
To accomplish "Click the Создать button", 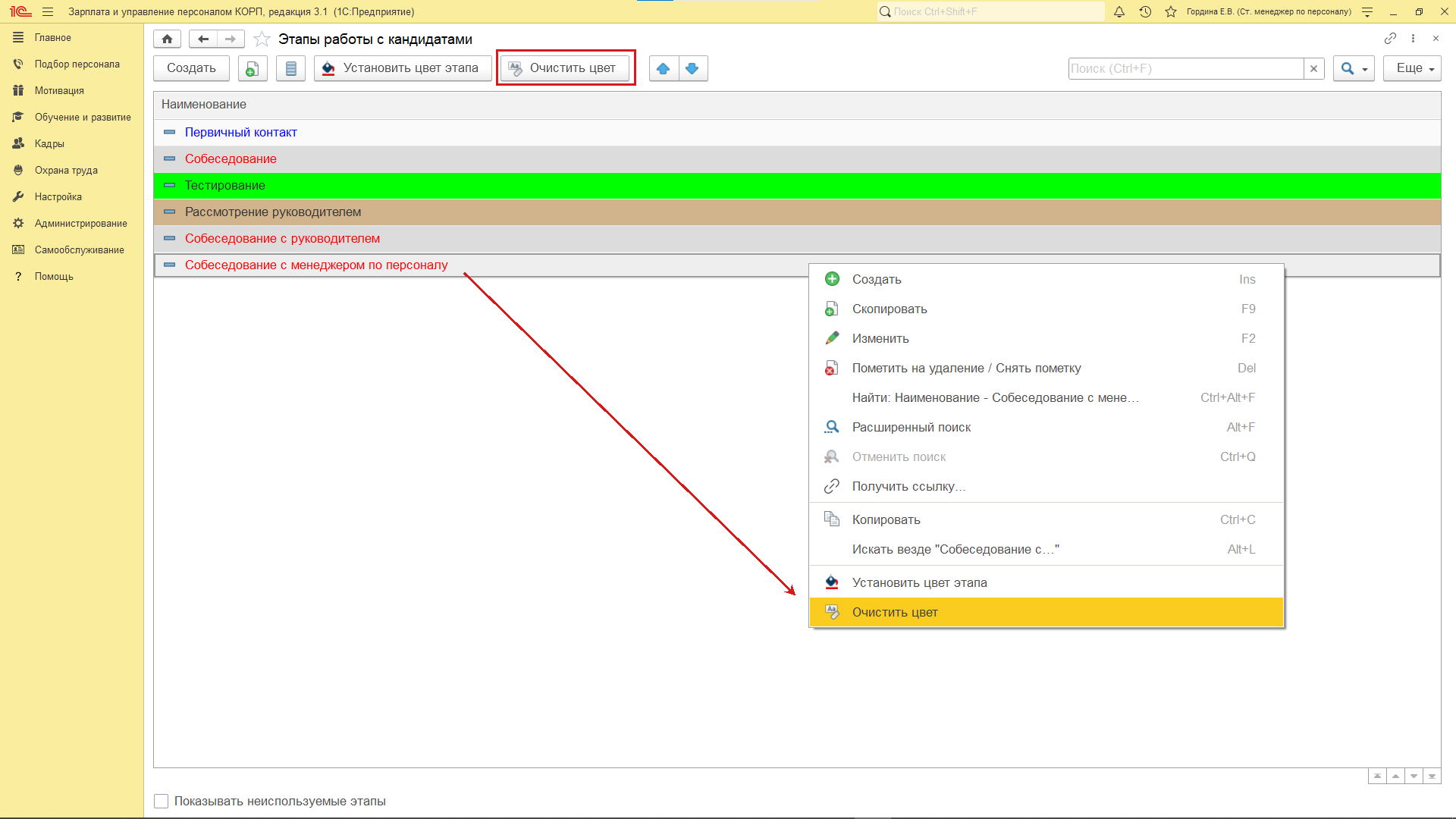I will (191, 68).
